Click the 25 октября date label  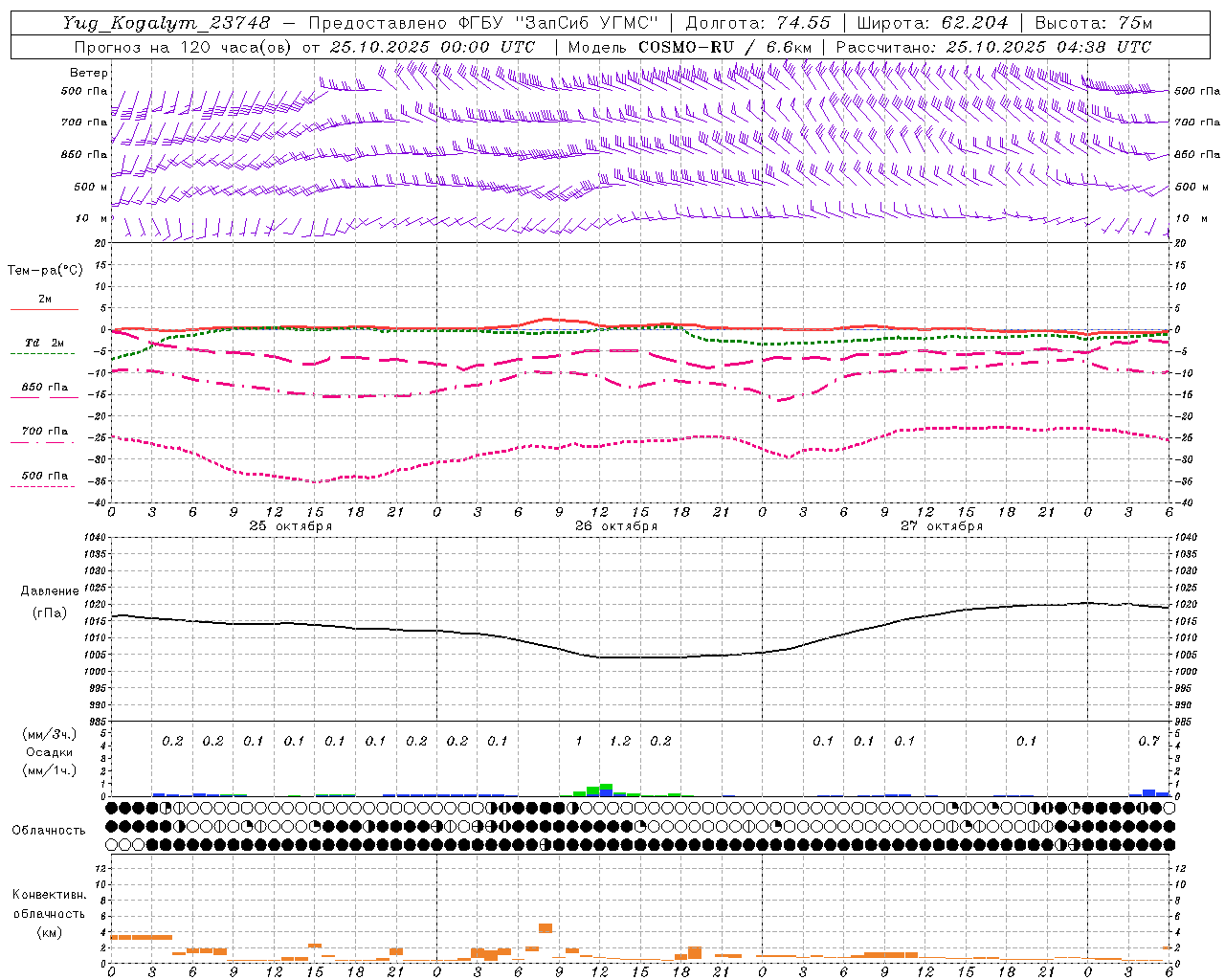291,526
